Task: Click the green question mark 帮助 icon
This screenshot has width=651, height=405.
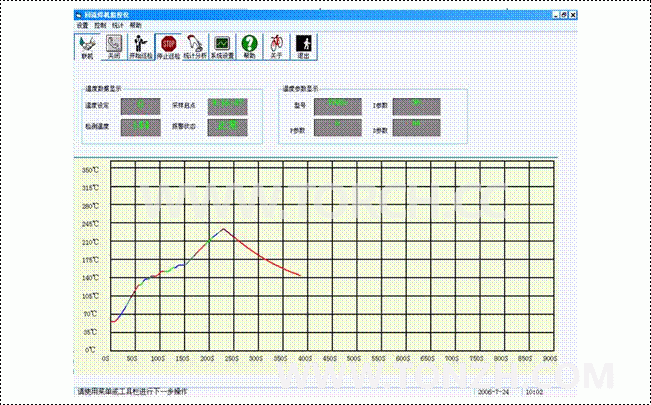Action: coord(249,47)
